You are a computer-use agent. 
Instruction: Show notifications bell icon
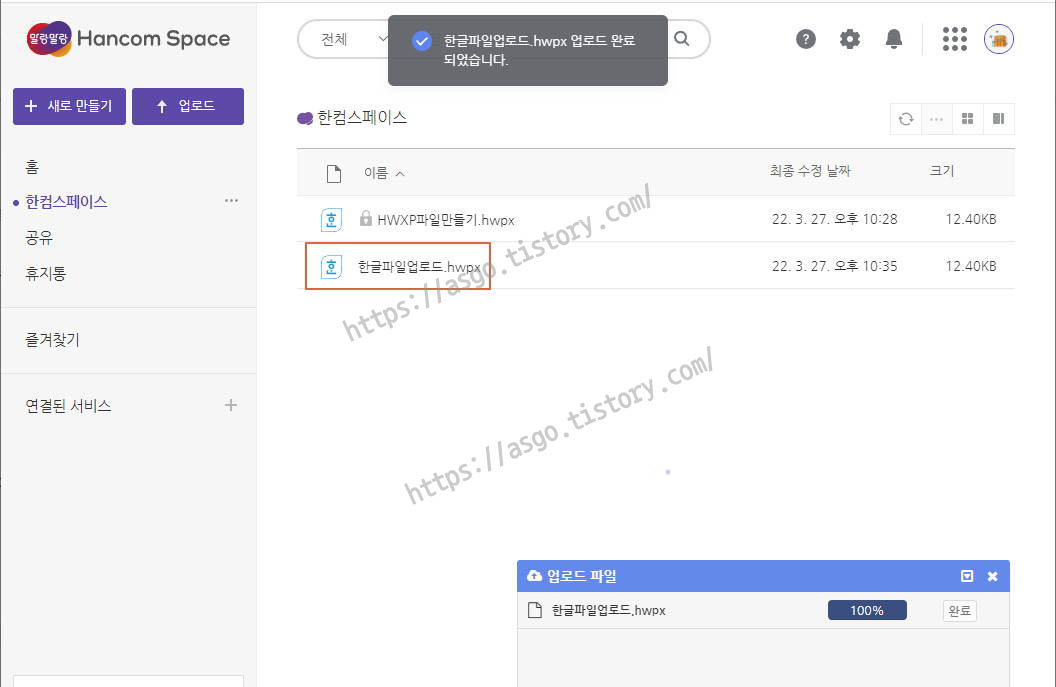click(x=894, y=39)
